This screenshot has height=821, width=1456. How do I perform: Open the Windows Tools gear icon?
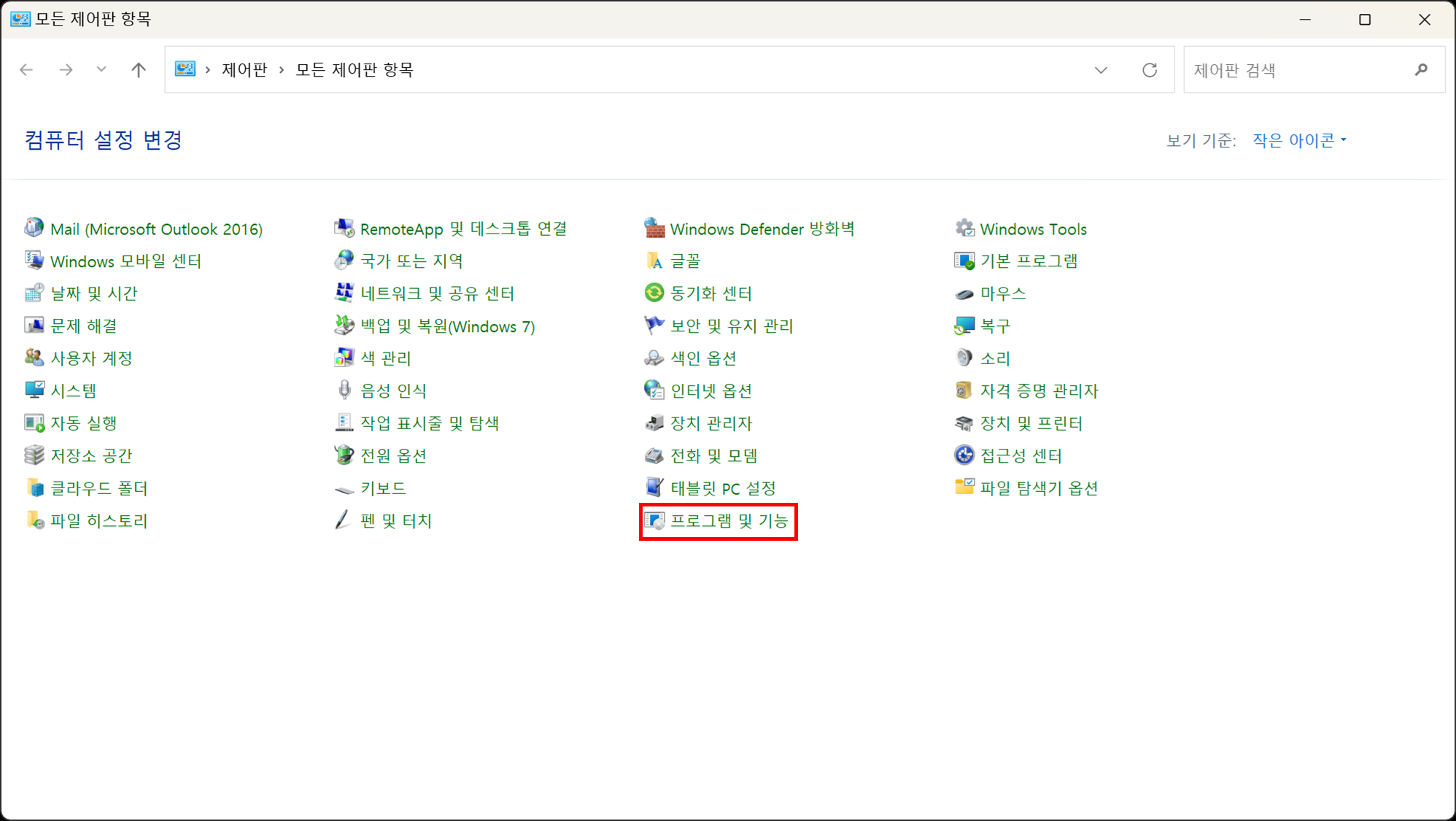tap(964, 228)
